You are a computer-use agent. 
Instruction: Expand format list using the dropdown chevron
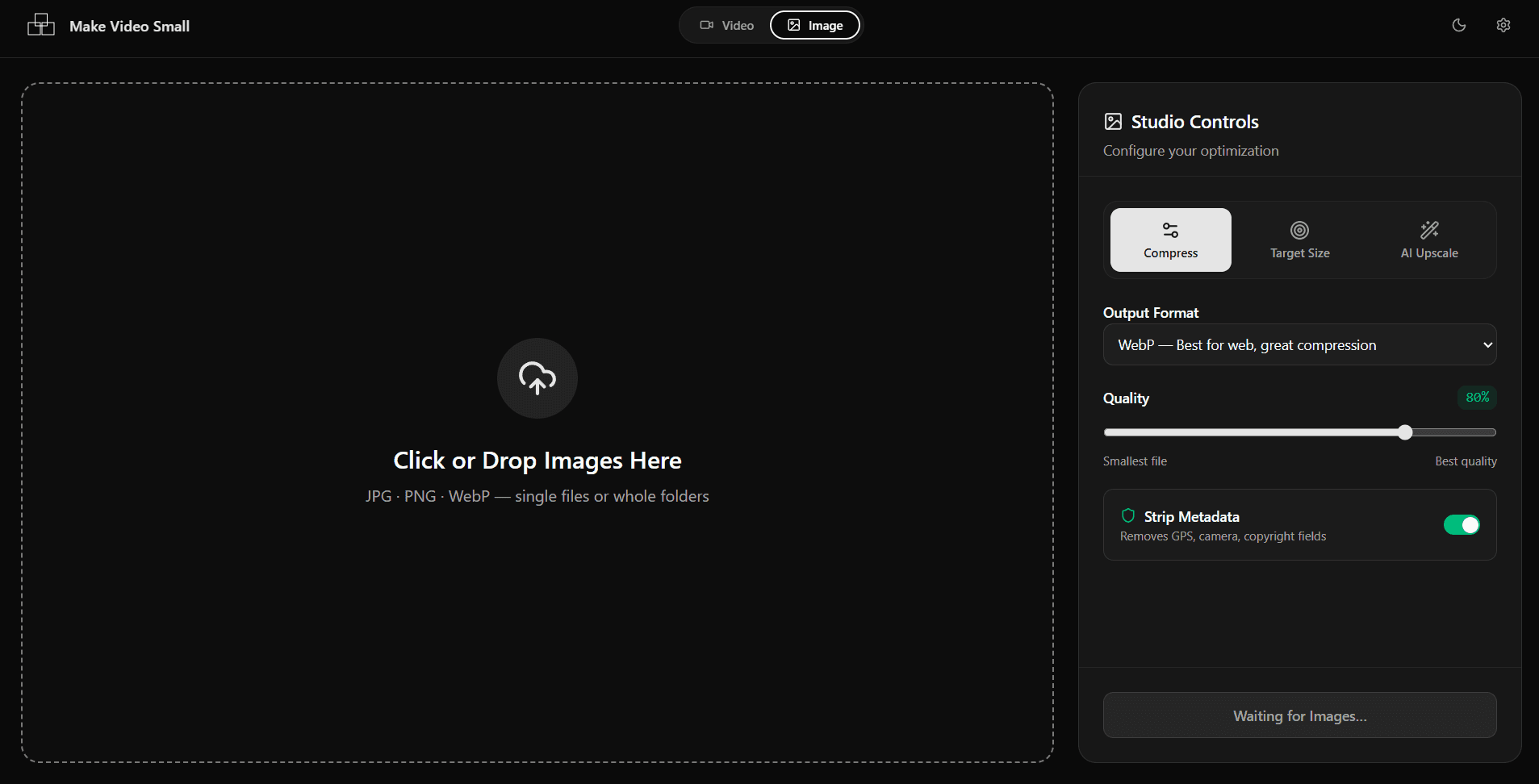[x=1487, y=345]
